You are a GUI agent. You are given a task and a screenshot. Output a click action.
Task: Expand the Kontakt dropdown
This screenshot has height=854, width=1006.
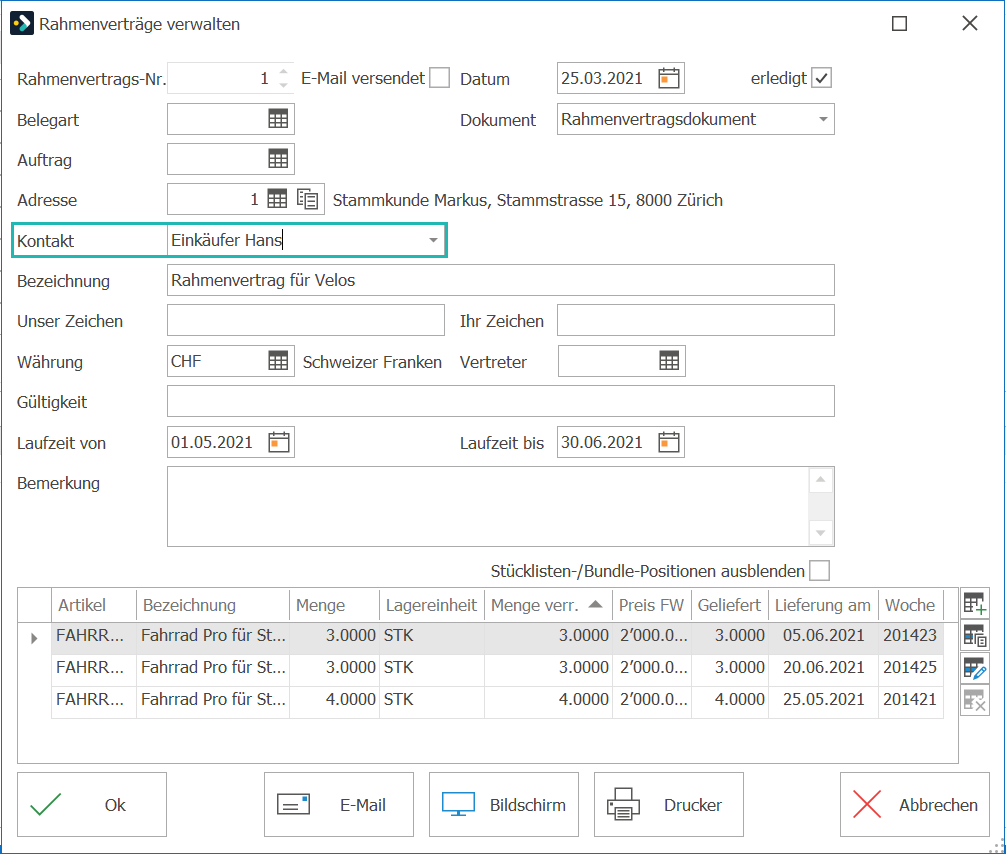tap(434, 240)
